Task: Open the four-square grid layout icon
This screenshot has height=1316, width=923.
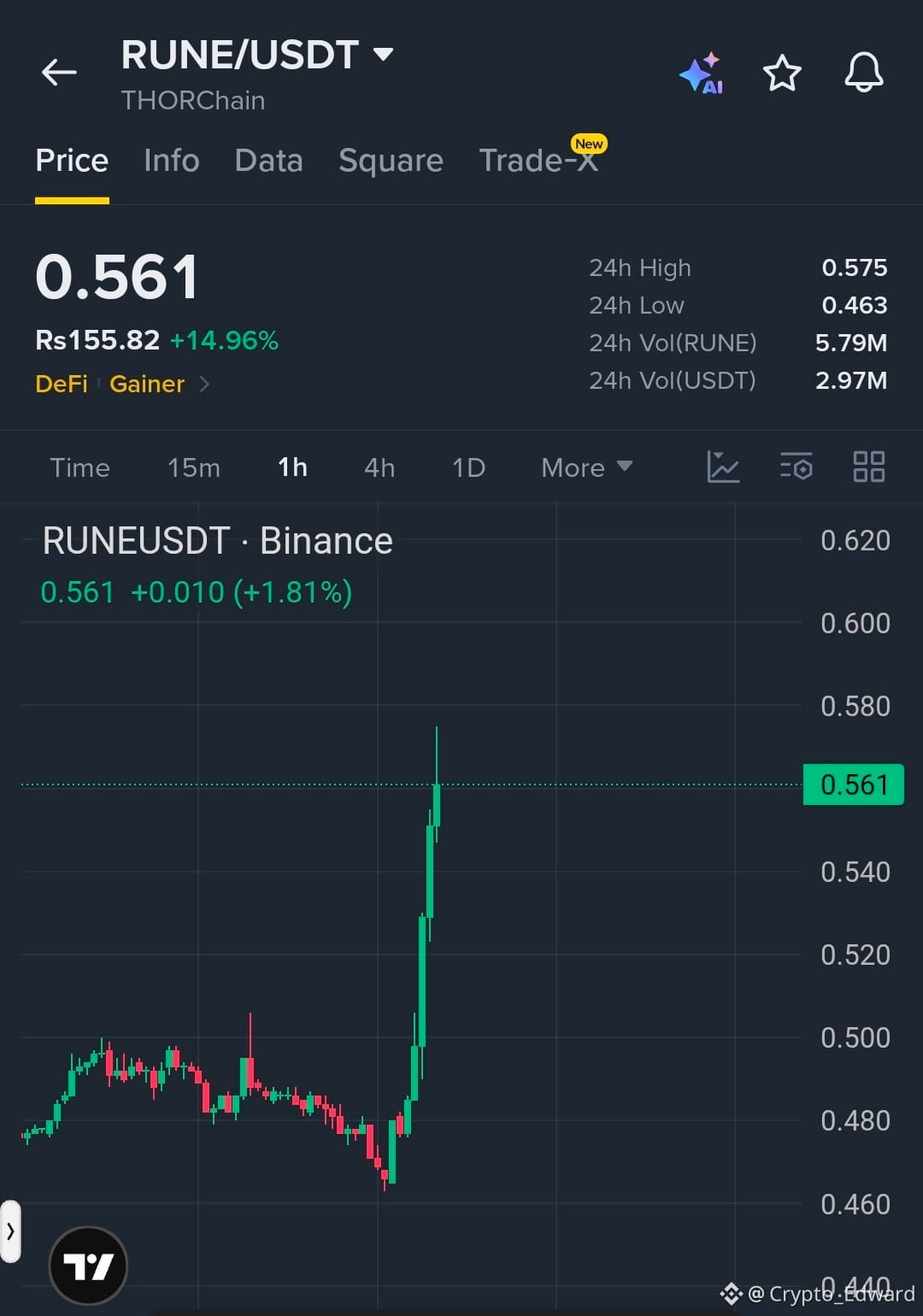Action: [869, 467]
